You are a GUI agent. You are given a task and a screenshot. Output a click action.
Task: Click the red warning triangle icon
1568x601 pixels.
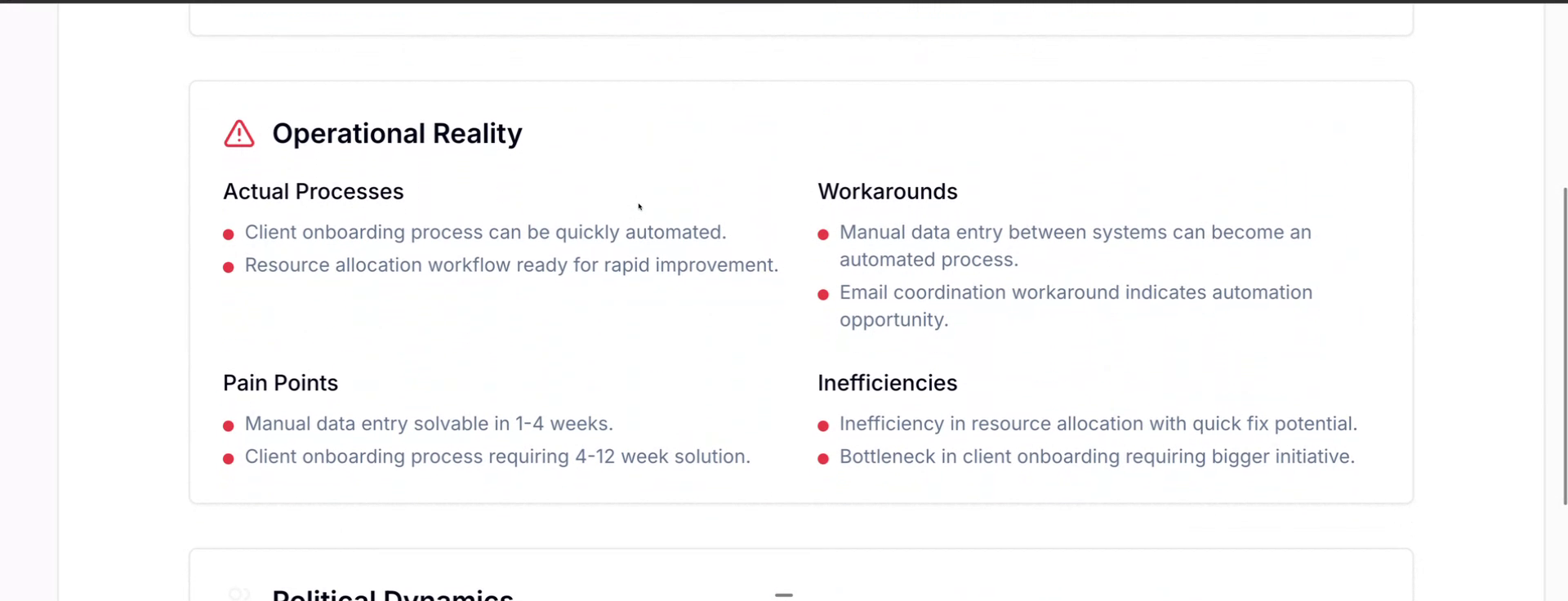(238, 134)
